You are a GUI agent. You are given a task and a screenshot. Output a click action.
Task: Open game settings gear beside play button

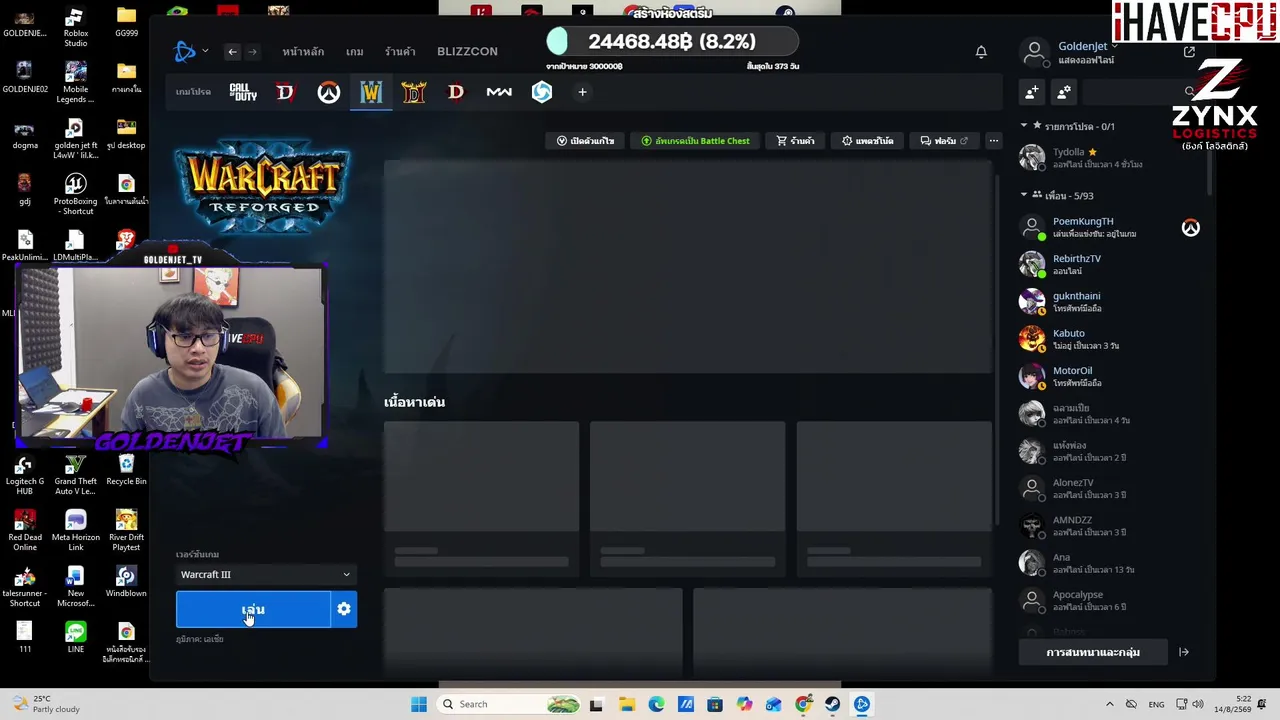(x=344, y=609)
